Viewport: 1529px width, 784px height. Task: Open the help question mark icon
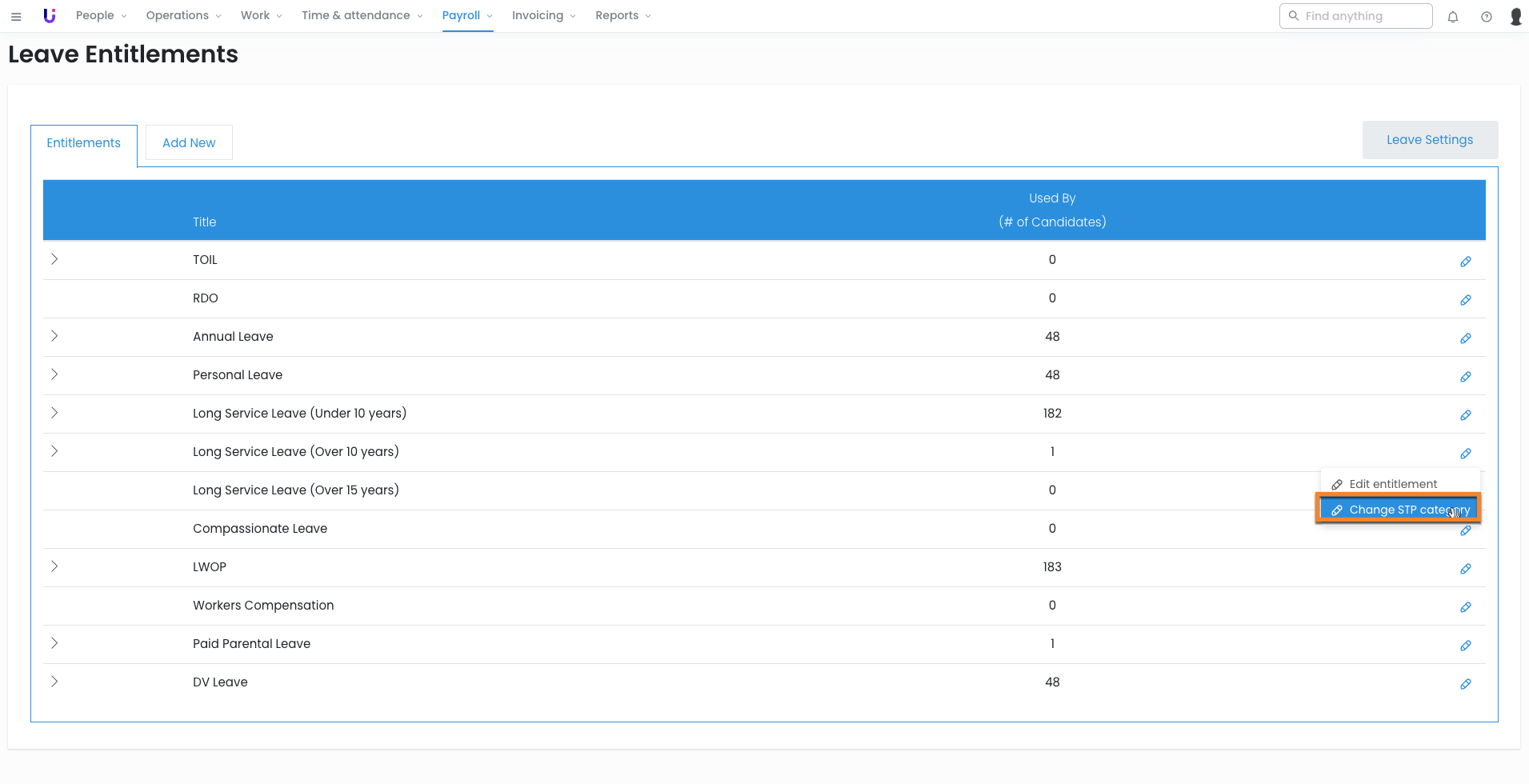(1487, 16)
